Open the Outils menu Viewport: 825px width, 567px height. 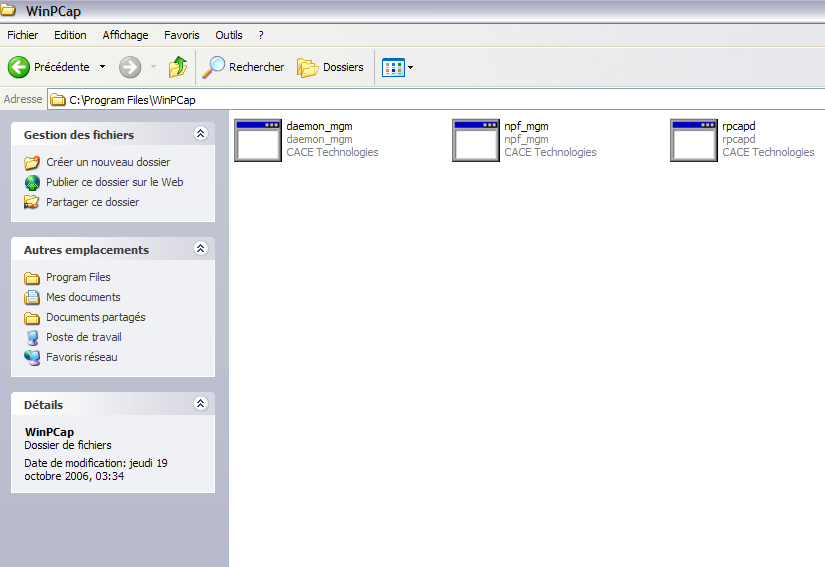click(x=229, y=35)
